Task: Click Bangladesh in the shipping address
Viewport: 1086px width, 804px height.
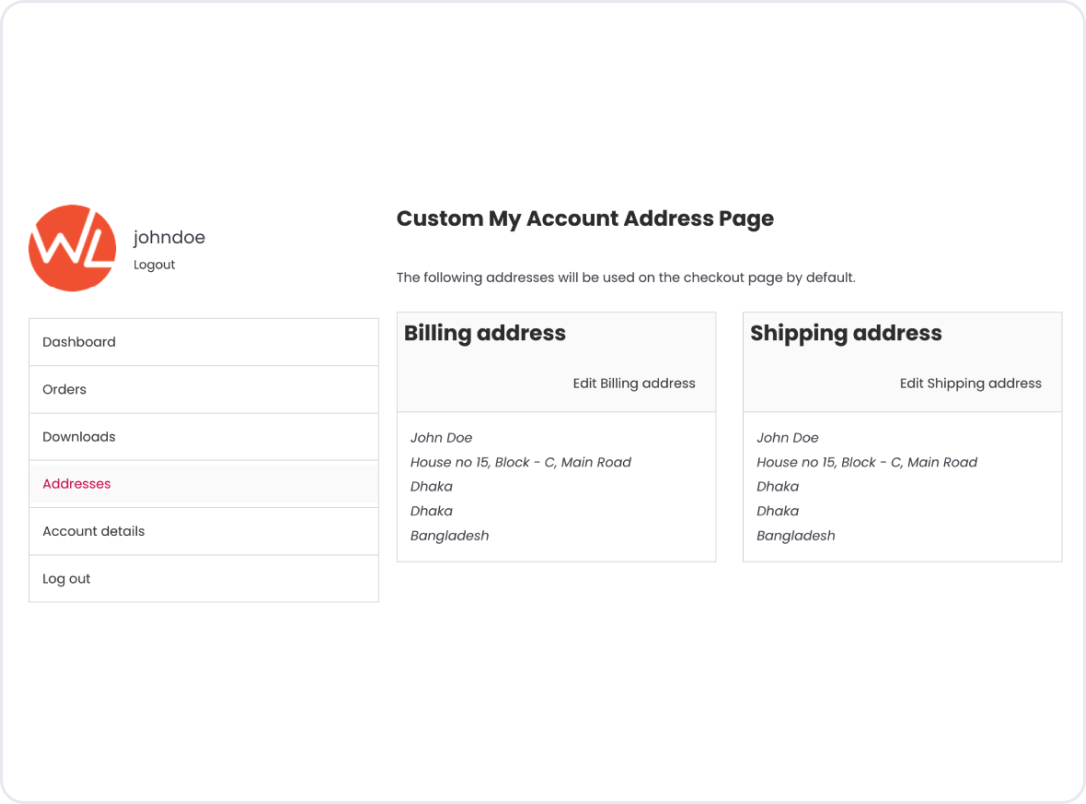Action: point(795,536)
